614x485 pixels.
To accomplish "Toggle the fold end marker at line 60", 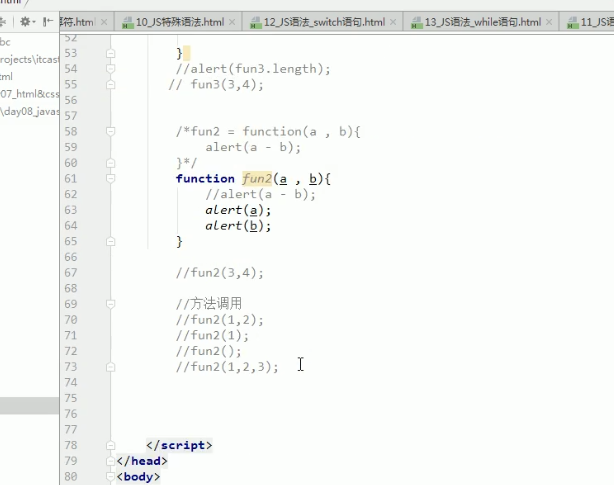I will tap(111, 163).
